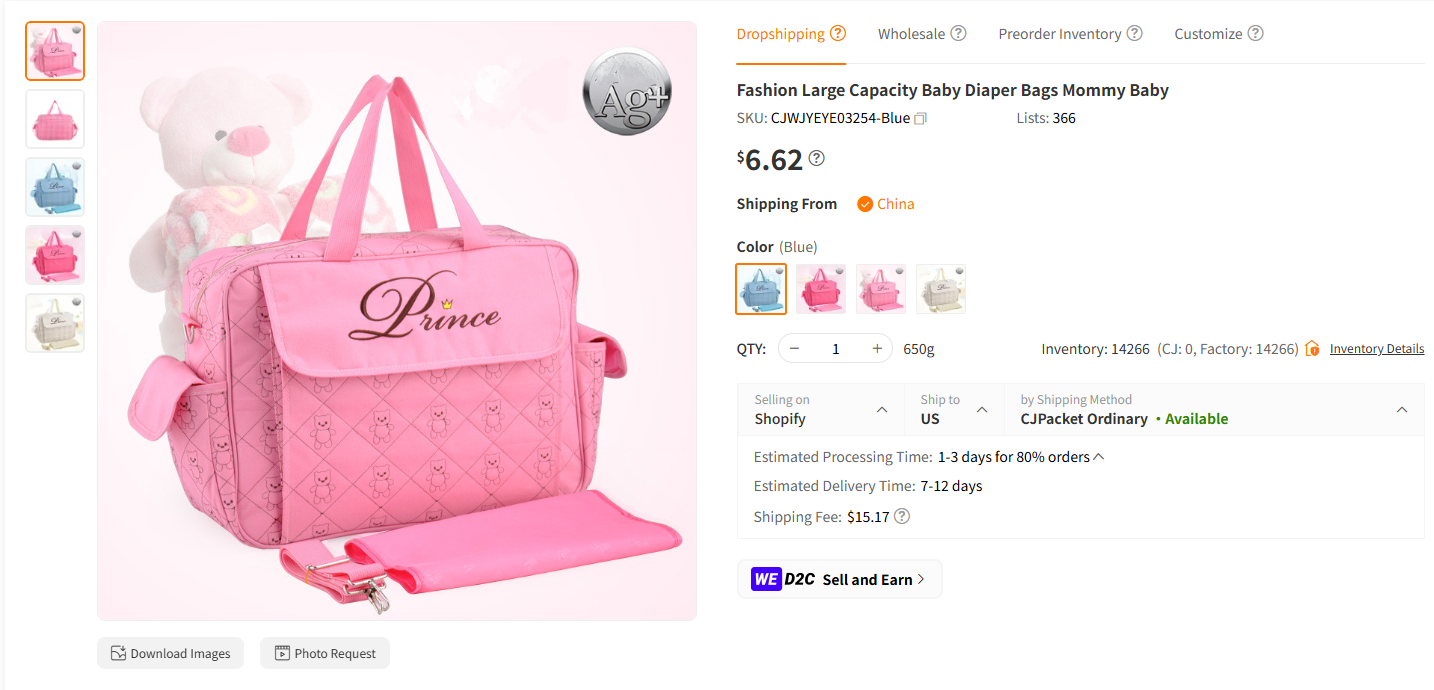1434x690 pixels.
Task: Click the Wholesale question mark icon
Action: click(961, 33)
